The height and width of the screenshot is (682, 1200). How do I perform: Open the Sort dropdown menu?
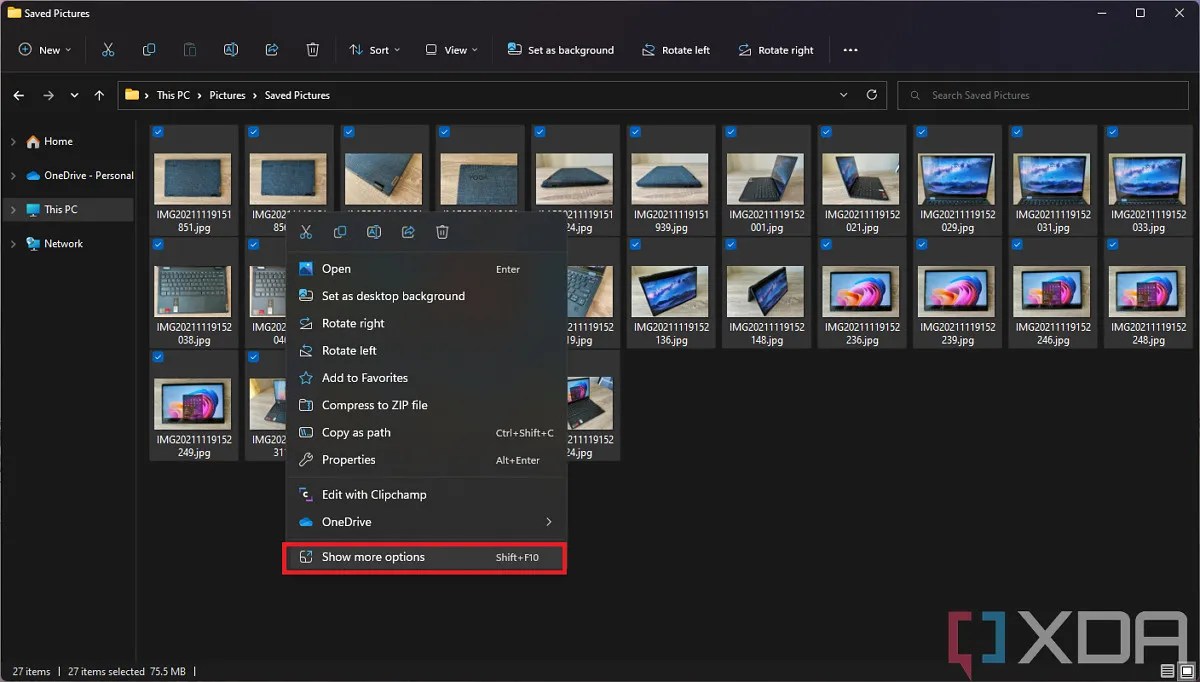coord(374,49)
